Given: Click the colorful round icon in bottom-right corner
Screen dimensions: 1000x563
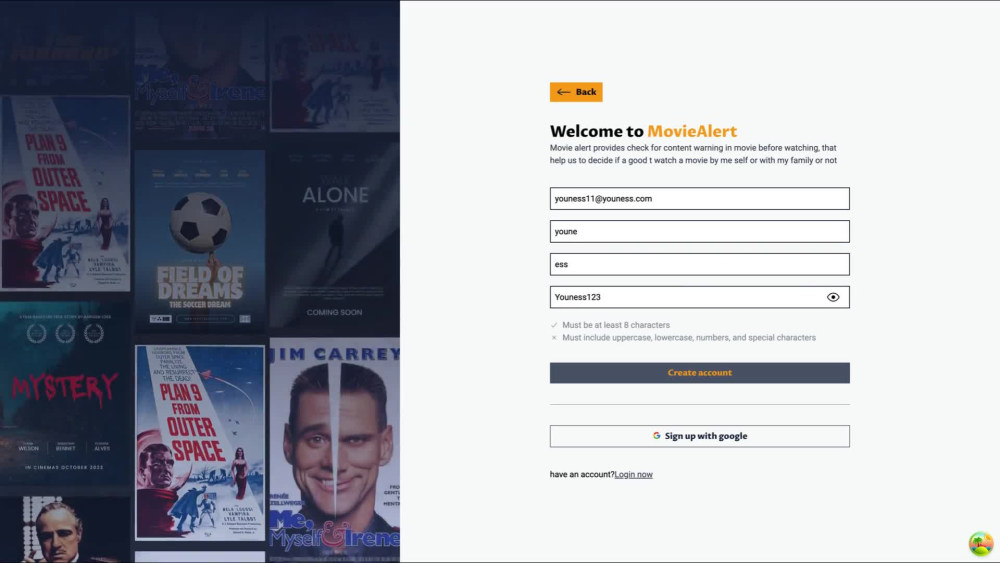Looking at the screenshot, I should [x=981, y=544].
